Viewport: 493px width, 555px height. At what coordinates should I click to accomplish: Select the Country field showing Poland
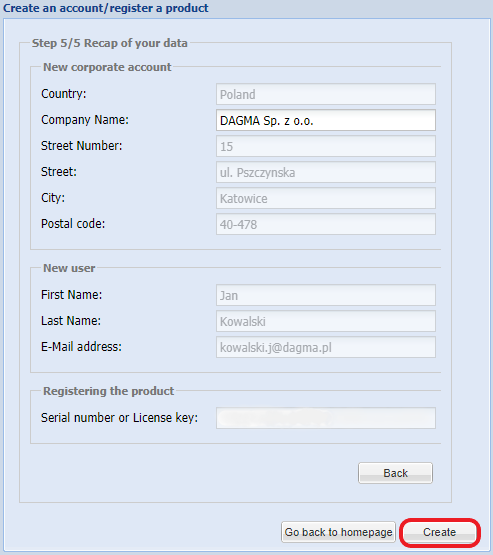point(326,94)
